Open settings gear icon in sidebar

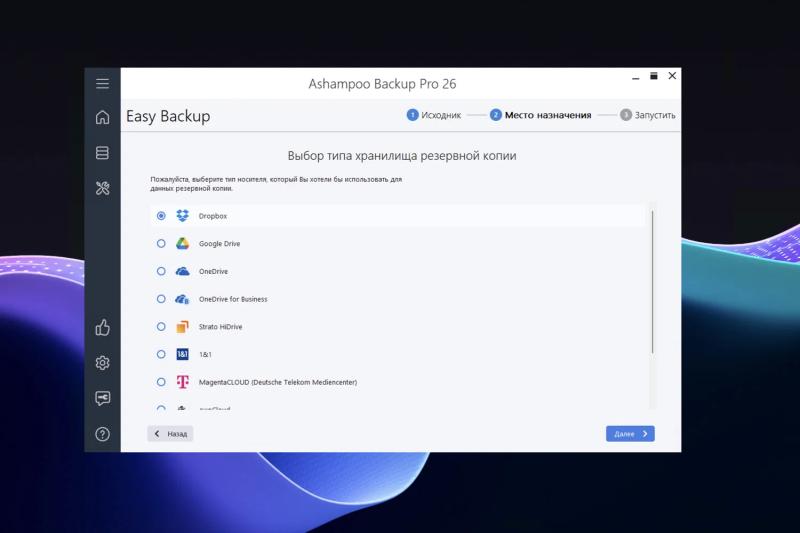[102, 363]
